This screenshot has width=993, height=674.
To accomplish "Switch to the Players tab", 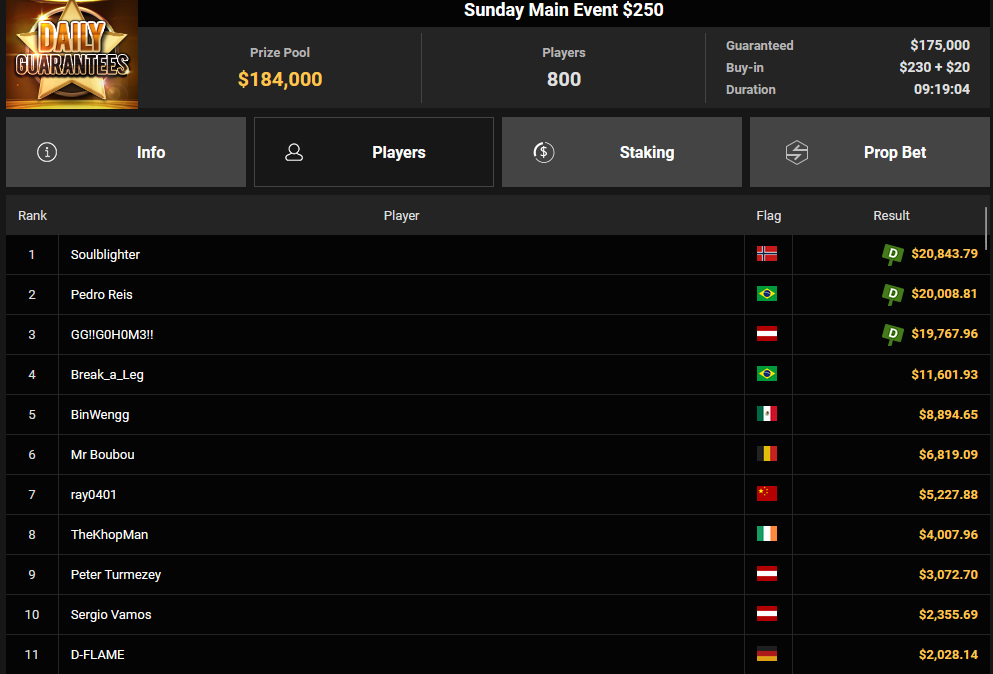I will [374, 152].
